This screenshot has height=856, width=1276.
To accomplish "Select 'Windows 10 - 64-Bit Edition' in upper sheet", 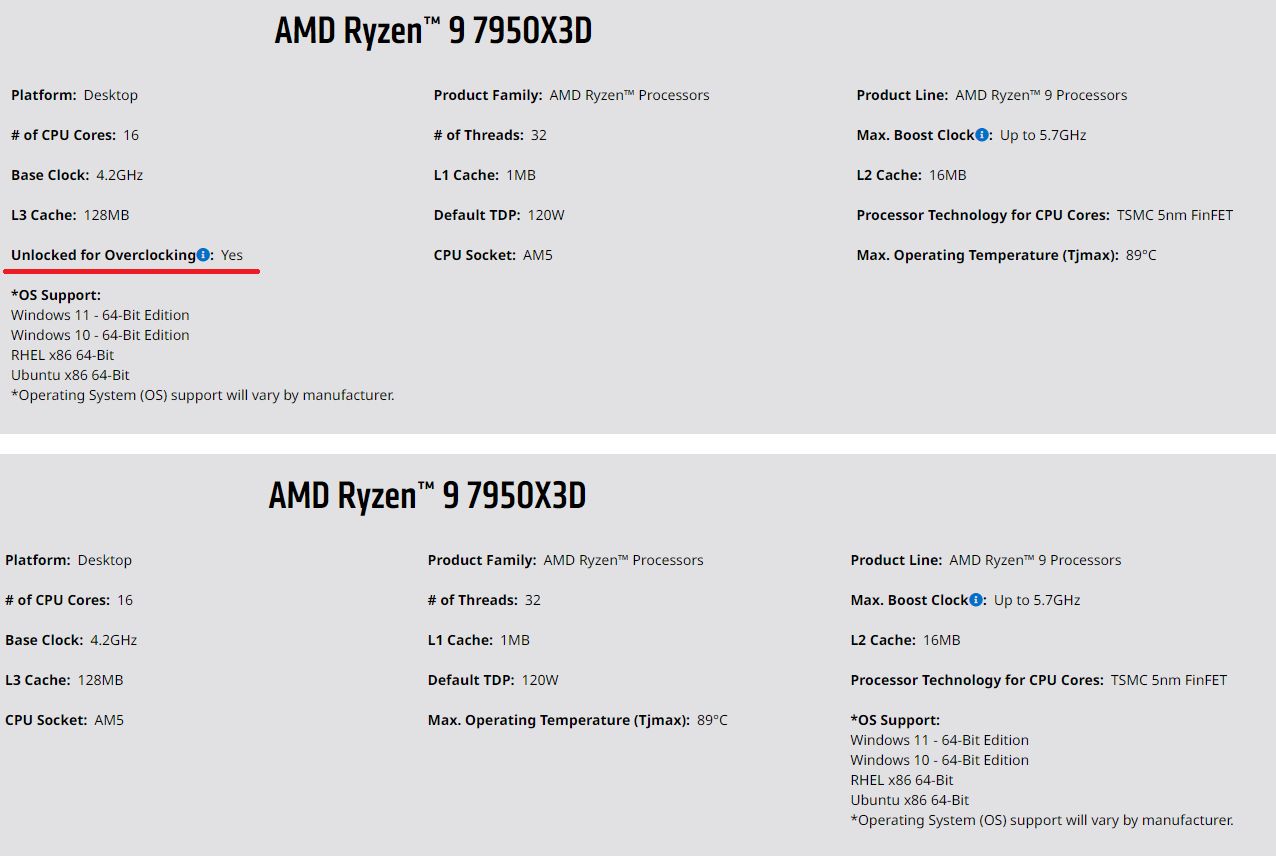I will [x=100, y=335].
